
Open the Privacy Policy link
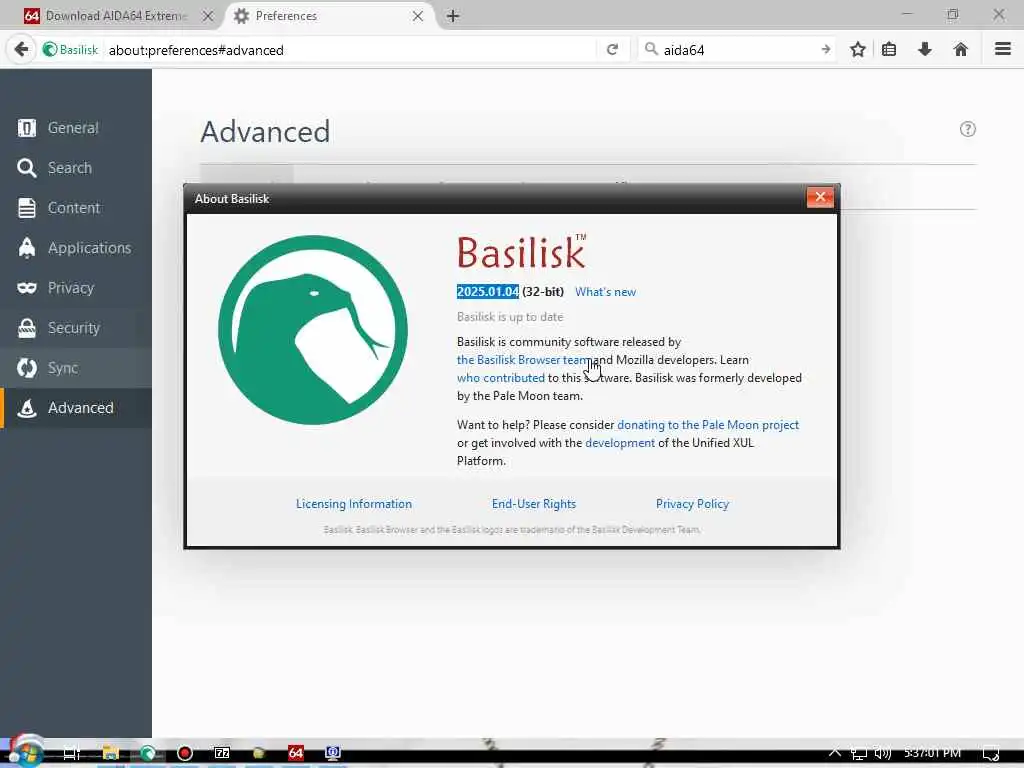click(x=692, y=504)
